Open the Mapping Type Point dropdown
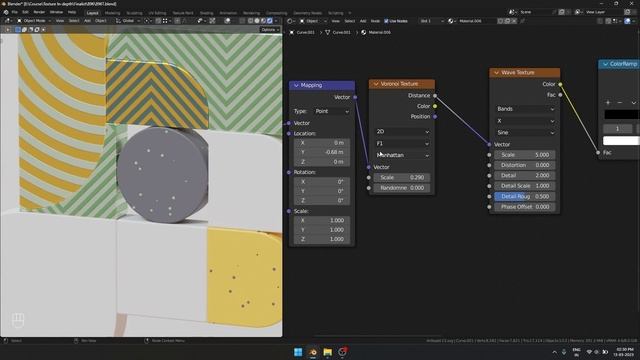This screenshot has width=640, height=360. pyautogui.click(x=332, y=111)
